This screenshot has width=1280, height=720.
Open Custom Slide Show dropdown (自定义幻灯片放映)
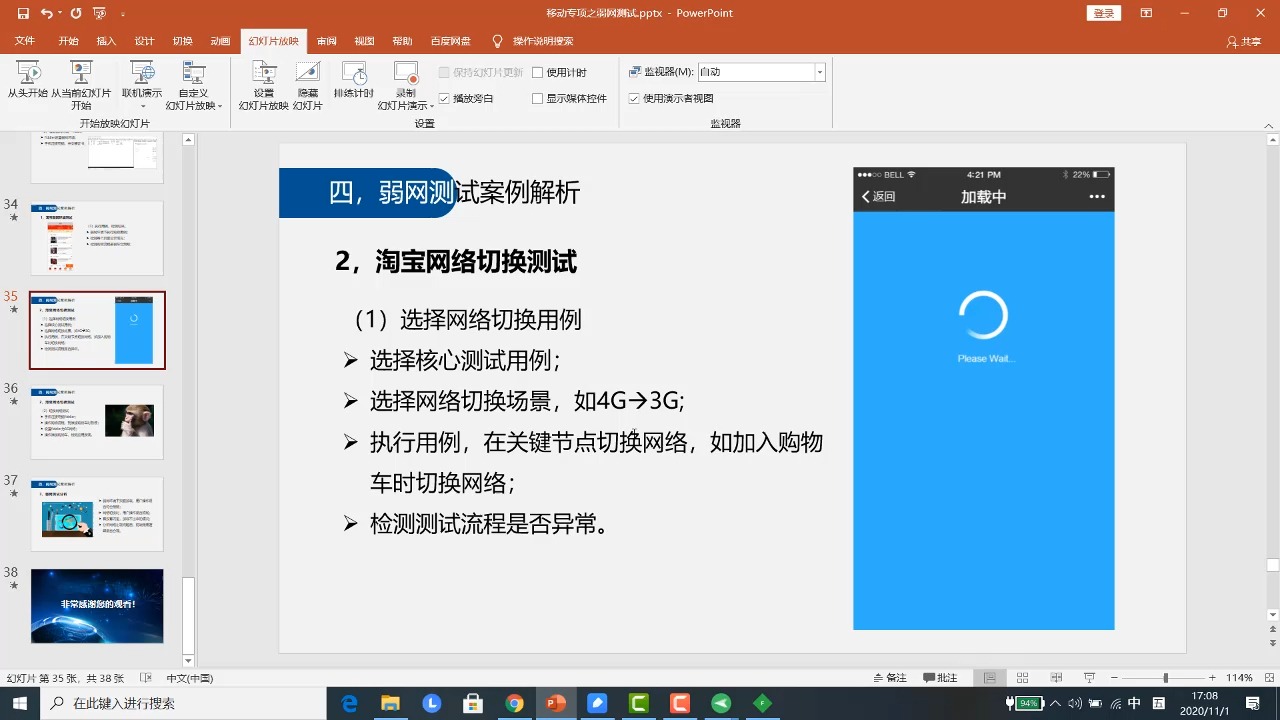click(193, 85)
